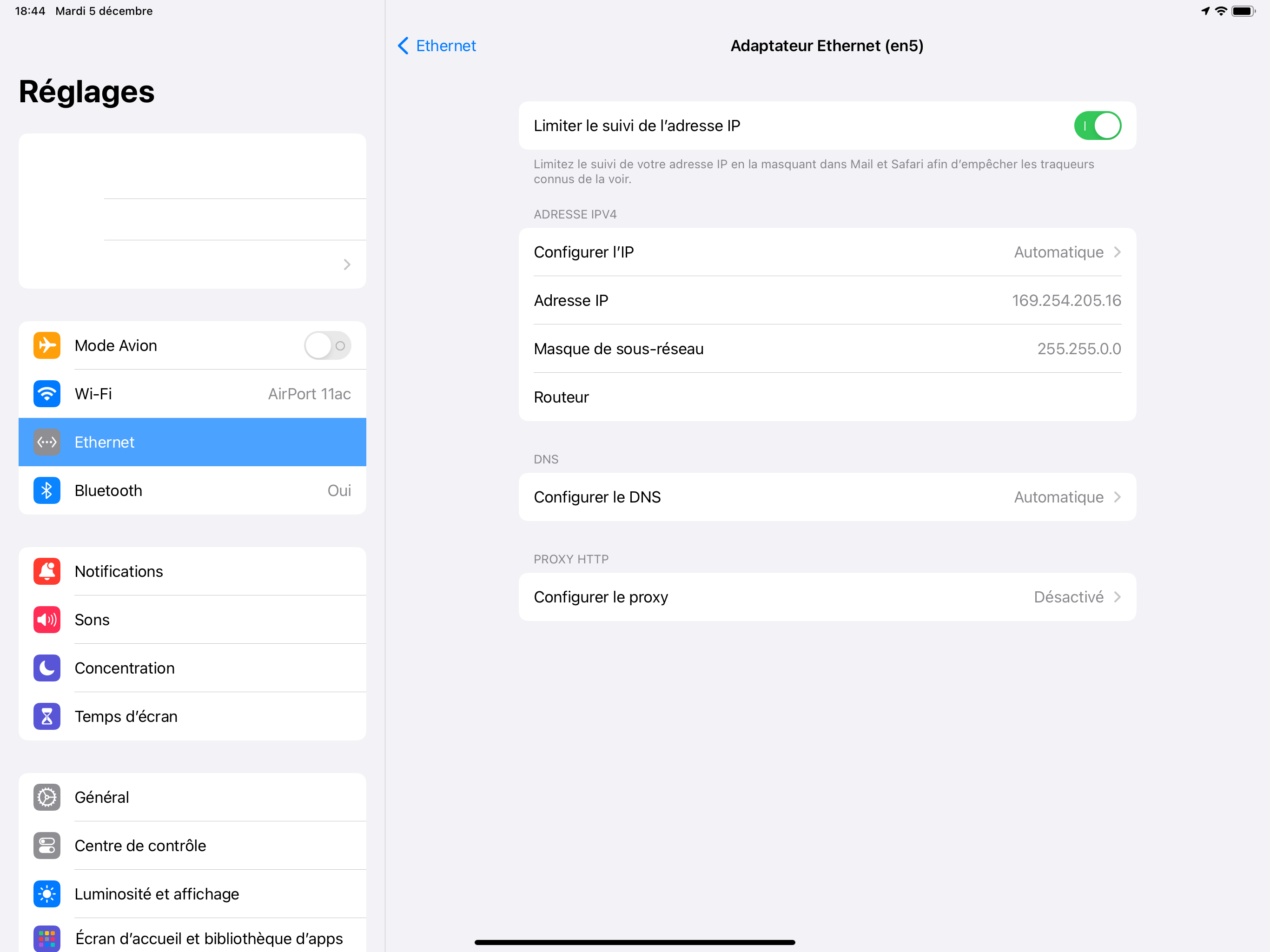
Task: Open Wi-Fi settings
Action: (x=192, y=394)
